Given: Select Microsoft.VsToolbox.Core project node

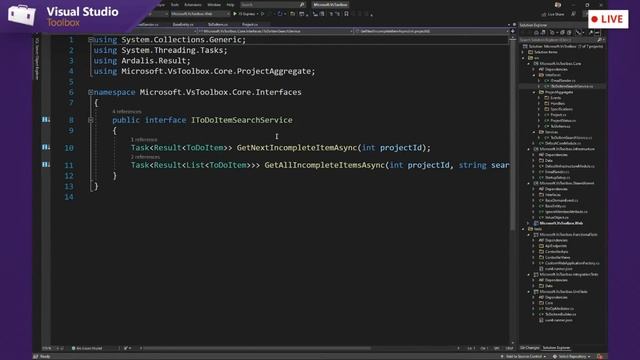Looking at the screenshot, I should point(560,64).
